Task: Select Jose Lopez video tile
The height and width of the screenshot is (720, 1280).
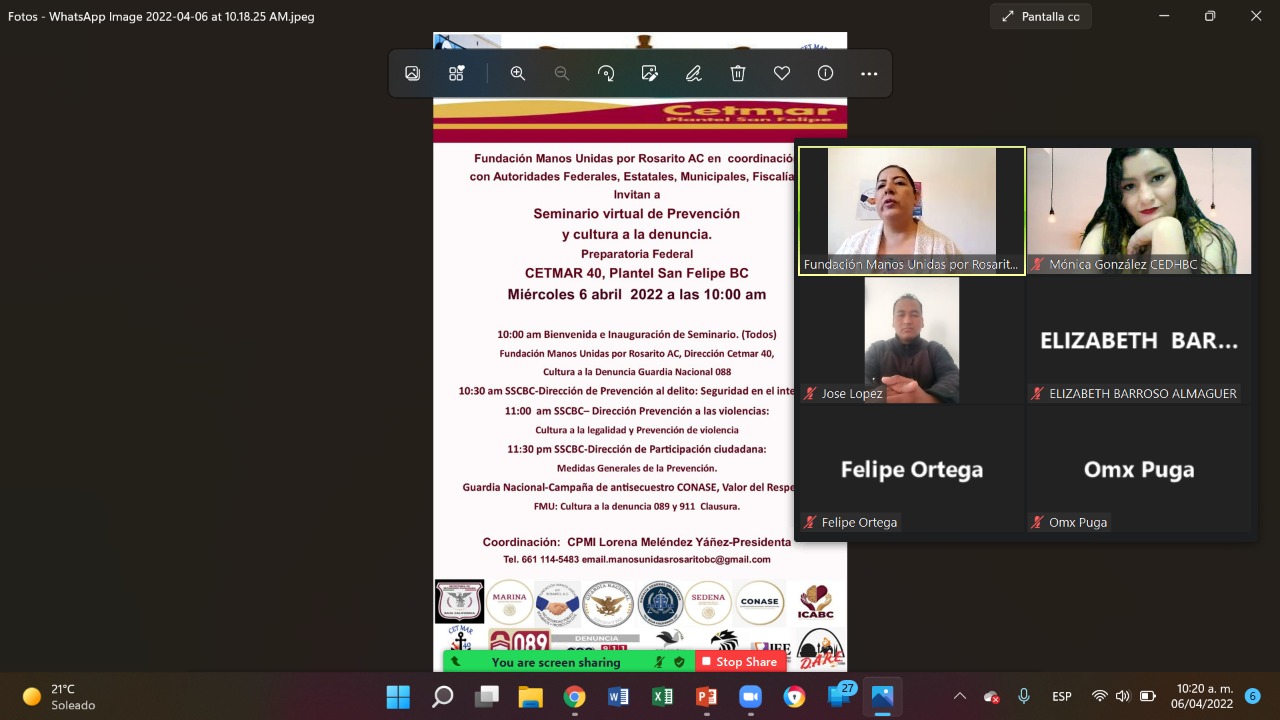Action: pos(912,340)
